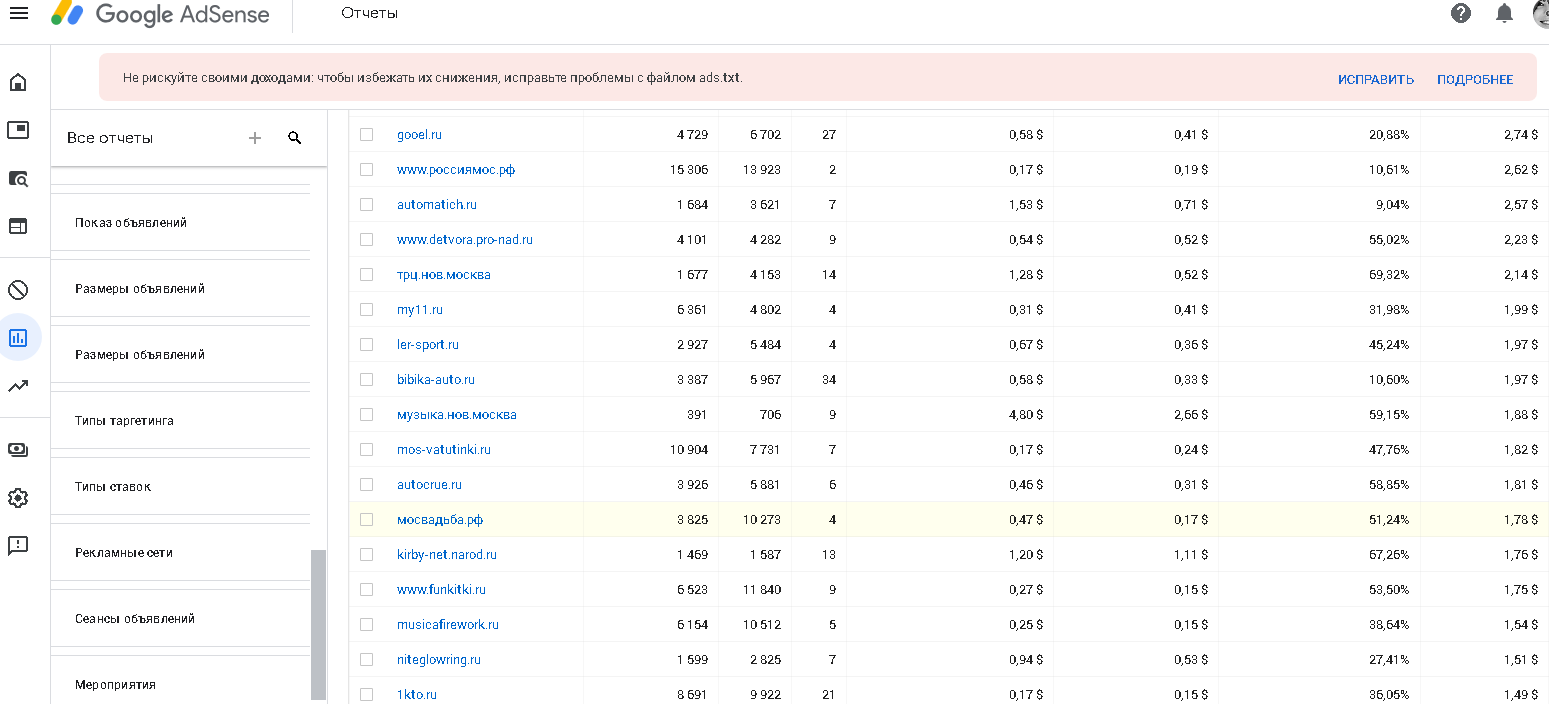The height and width of the screenshot is (704, 1549).
Task: Open the Payments money icon
Action: [18, 450]
